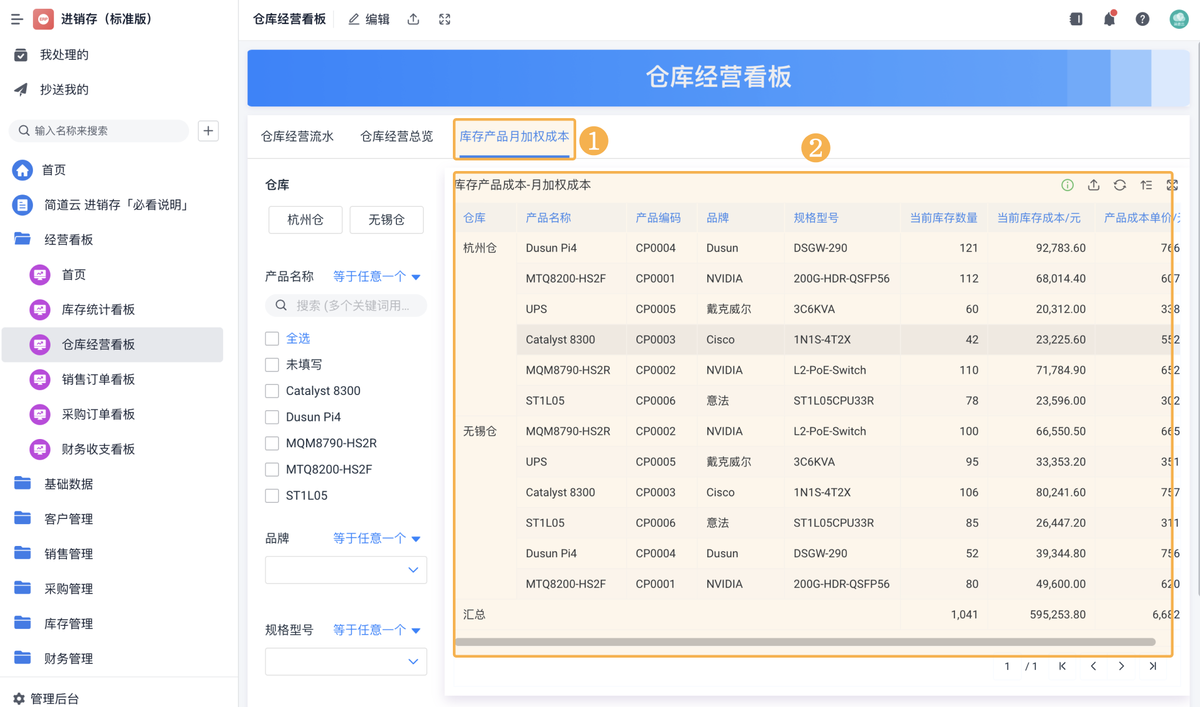The width and height of the screenshot is (1200, 707).
Task: Switch to the 仓库经营流水 tab
Action: [297, 136]
